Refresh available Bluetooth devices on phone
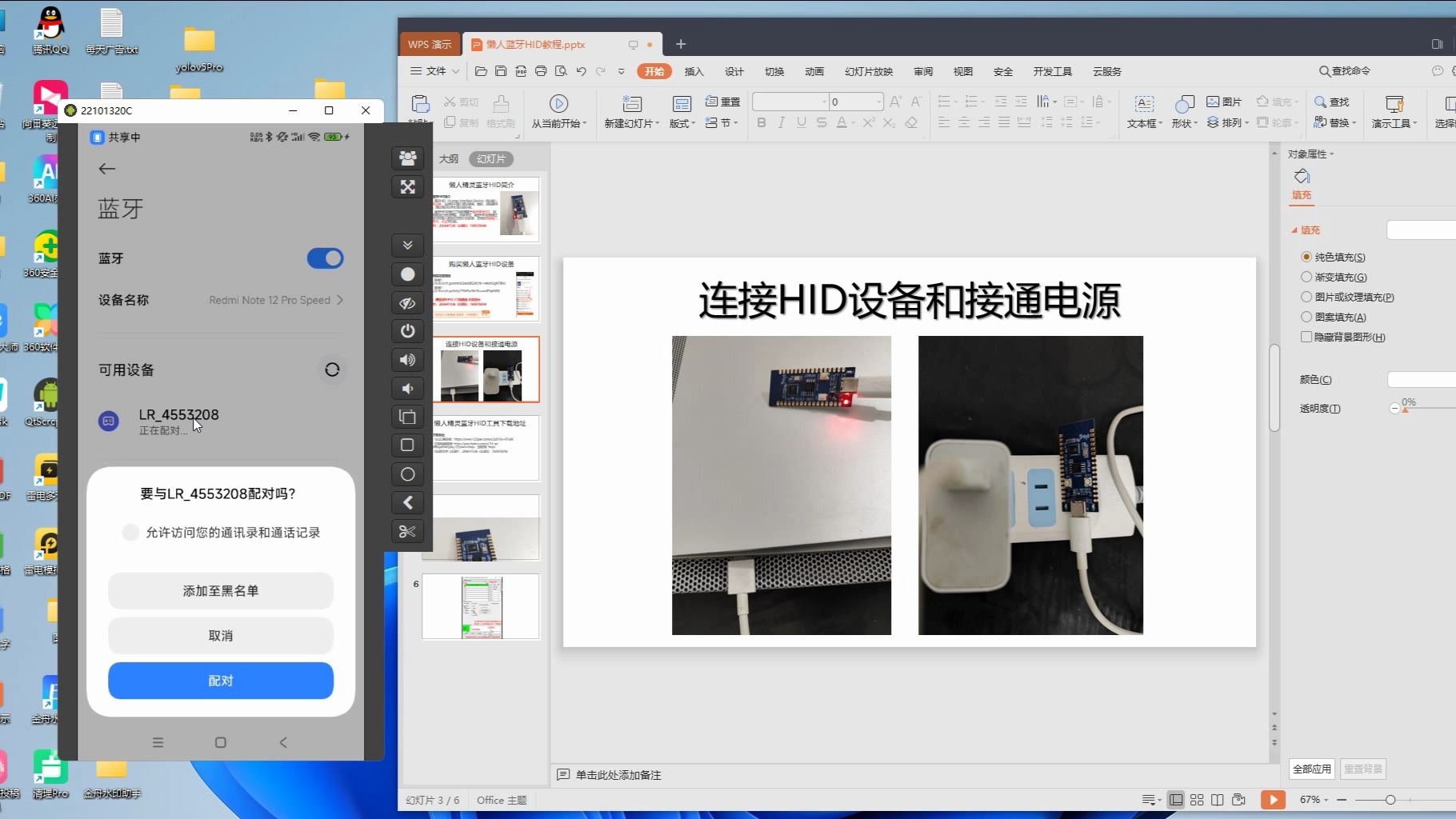This screenshot has height=819, width=1456. tap(332, 370)
